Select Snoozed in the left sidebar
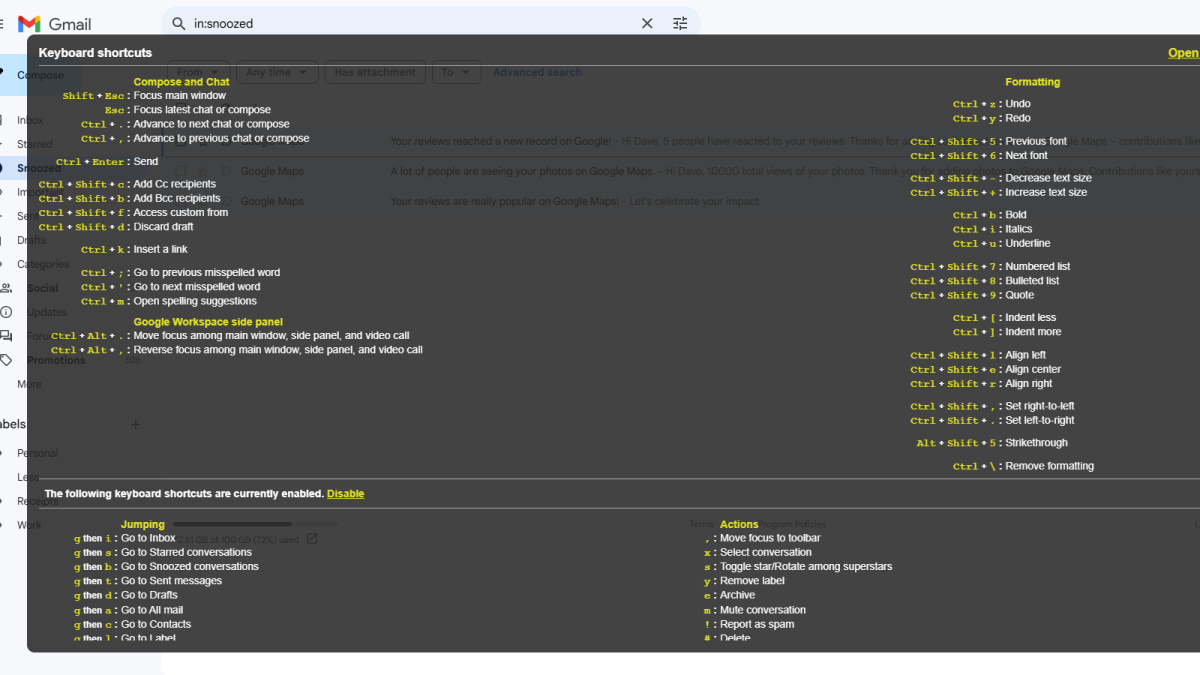The width and height of the screenshot is (1200, 675). 38,168
